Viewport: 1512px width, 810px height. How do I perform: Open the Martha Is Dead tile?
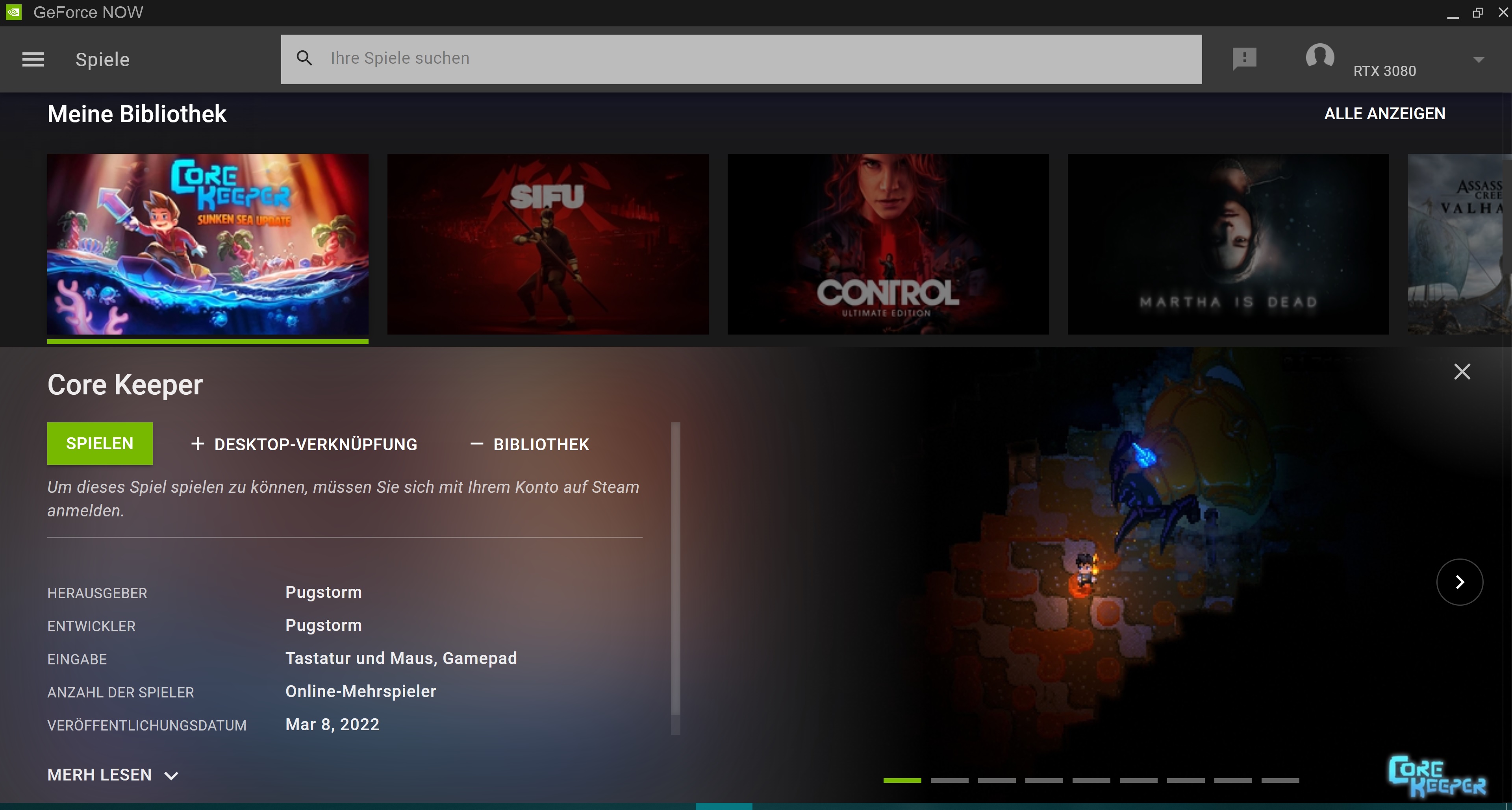tap(1228, 244)
